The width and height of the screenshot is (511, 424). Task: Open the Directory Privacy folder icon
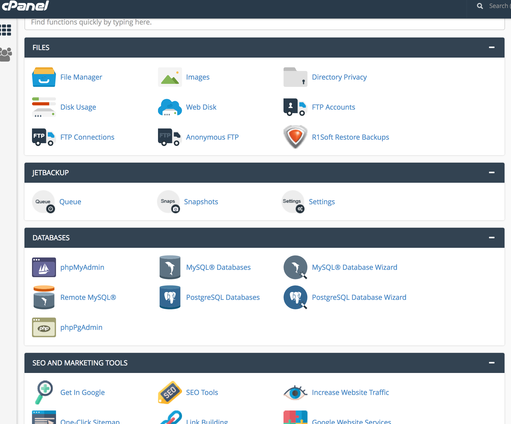(x=295, y=77)
